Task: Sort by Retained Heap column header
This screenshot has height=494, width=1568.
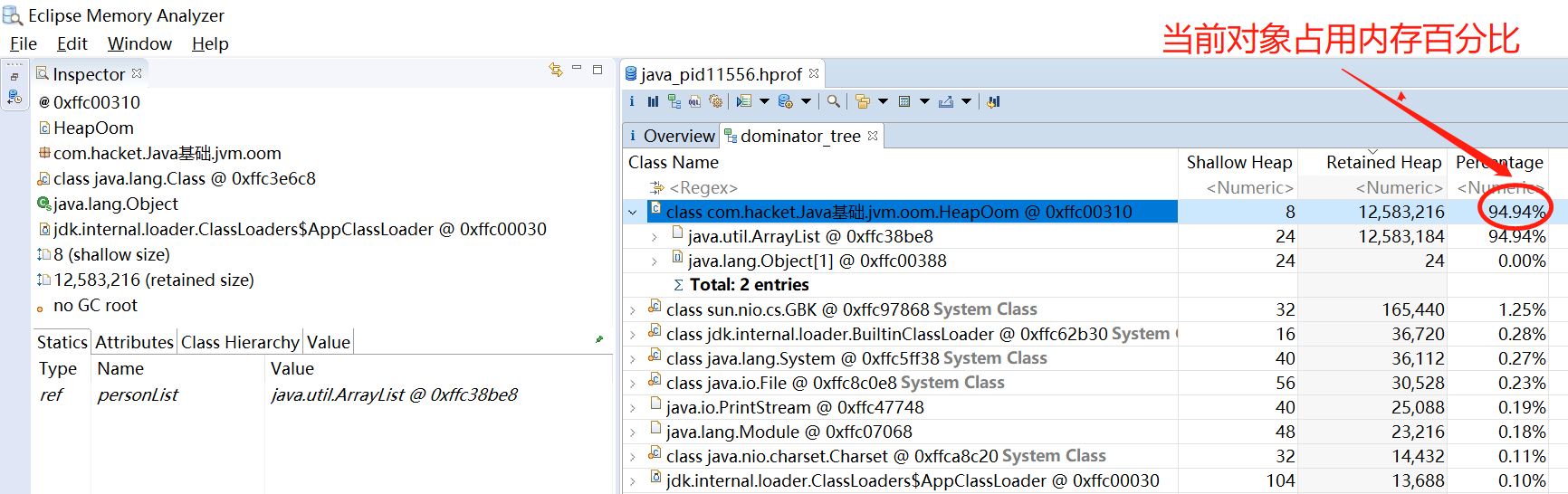Action: coord(1373,162)
